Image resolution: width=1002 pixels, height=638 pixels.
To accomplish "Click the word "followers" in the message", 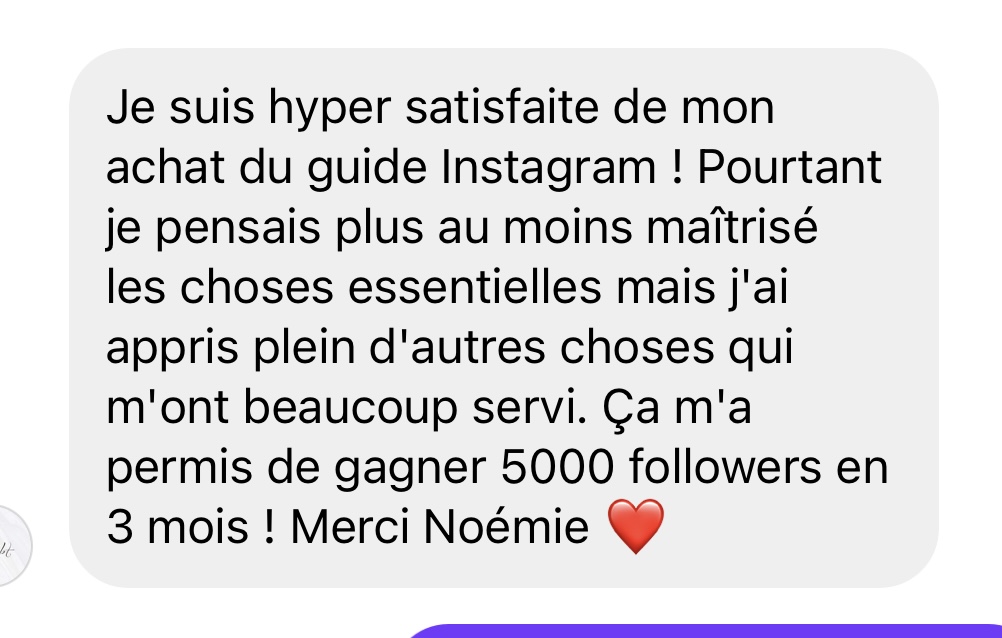I will 725,467.
